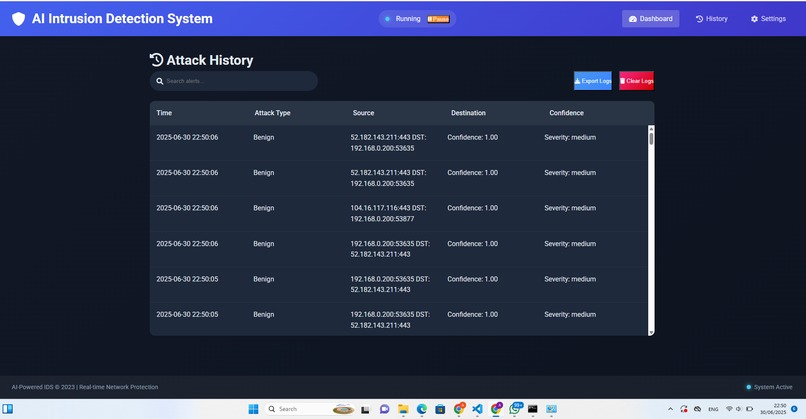Click the Attack Type column header
The image size is (806, 419).
tap(272, 113)
